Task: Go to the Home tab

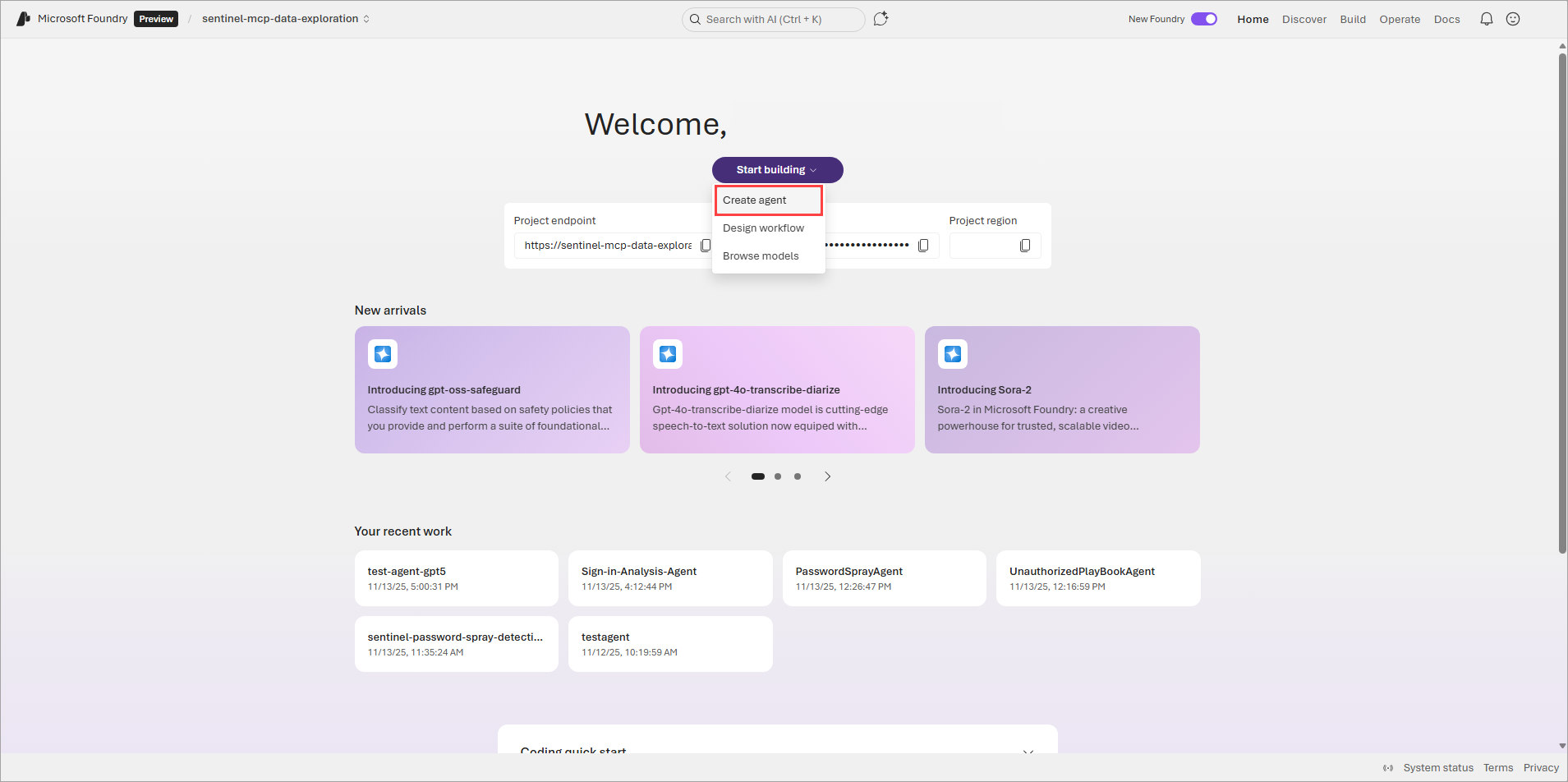Action: coord(1253,19)
